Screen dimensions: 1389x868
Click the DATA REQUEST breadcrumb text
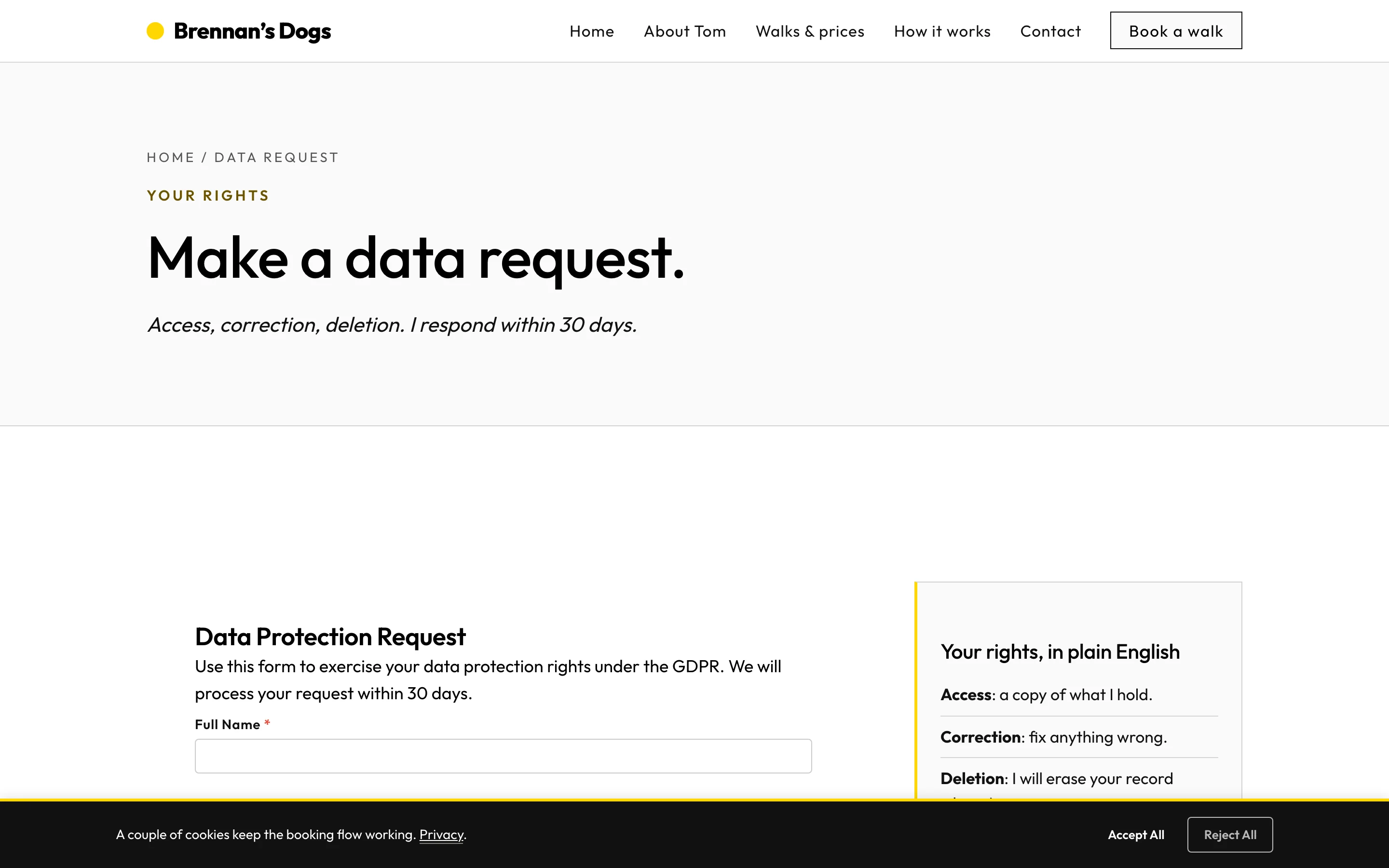277,157
